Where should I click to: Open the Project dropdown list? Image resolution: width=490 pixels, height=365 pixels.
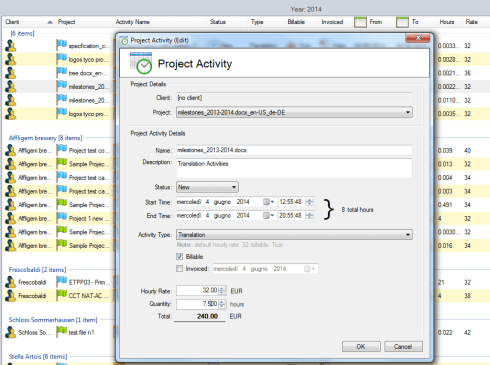(408, 112)
